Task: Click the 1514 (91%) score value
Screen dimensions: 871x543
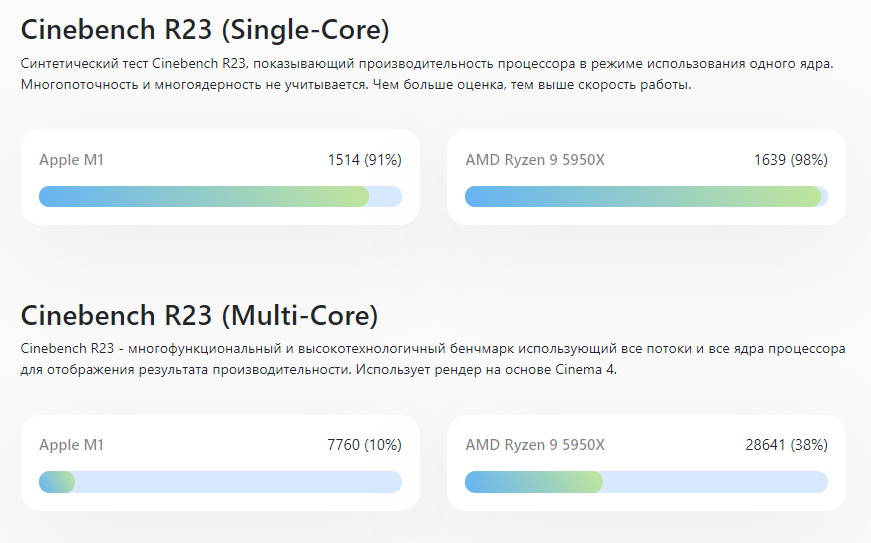Action: [x=364, y=159]
